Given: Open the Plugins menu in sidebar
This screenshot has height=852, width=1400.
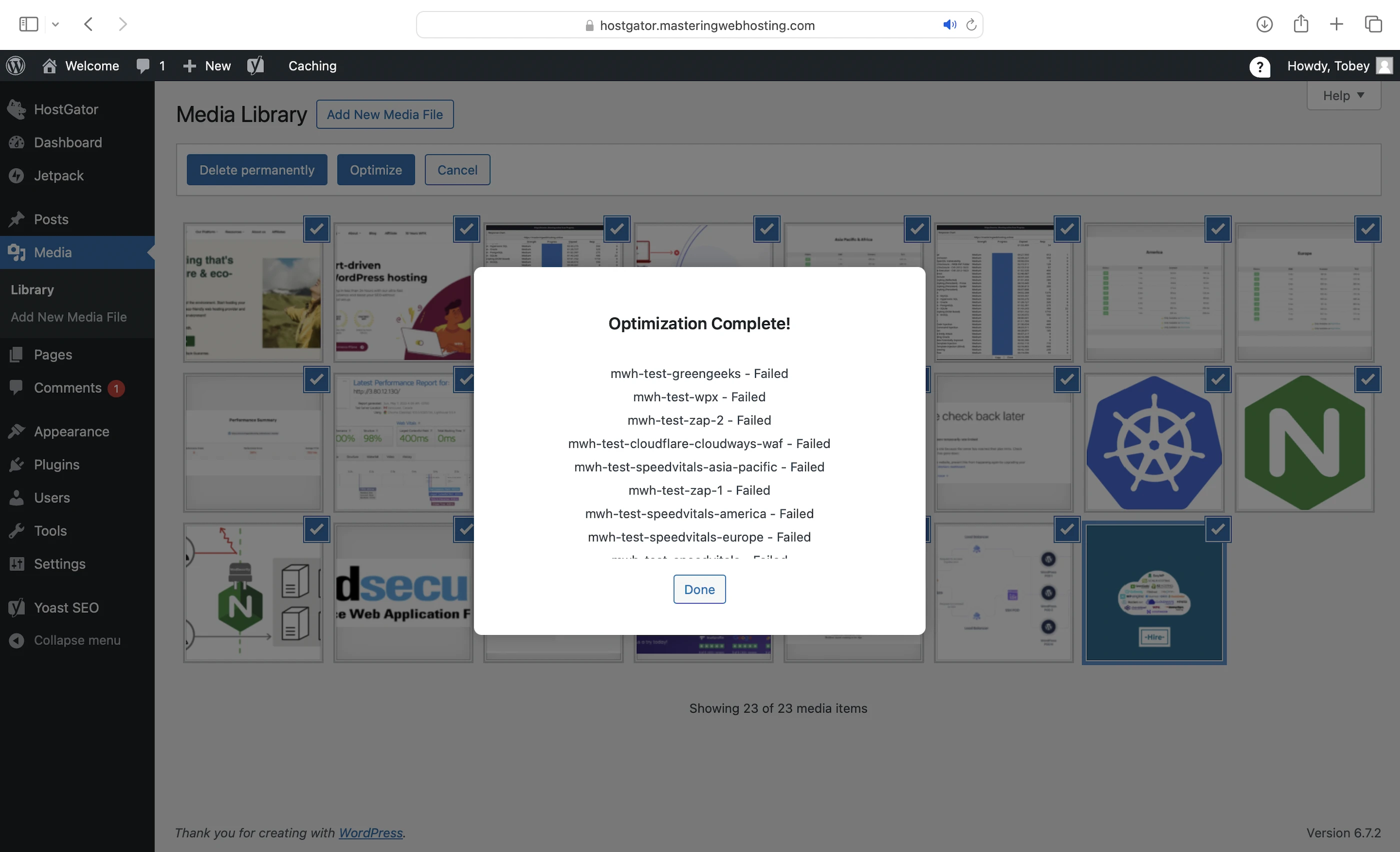Looking at the screenshot, I should click(56, 464).
